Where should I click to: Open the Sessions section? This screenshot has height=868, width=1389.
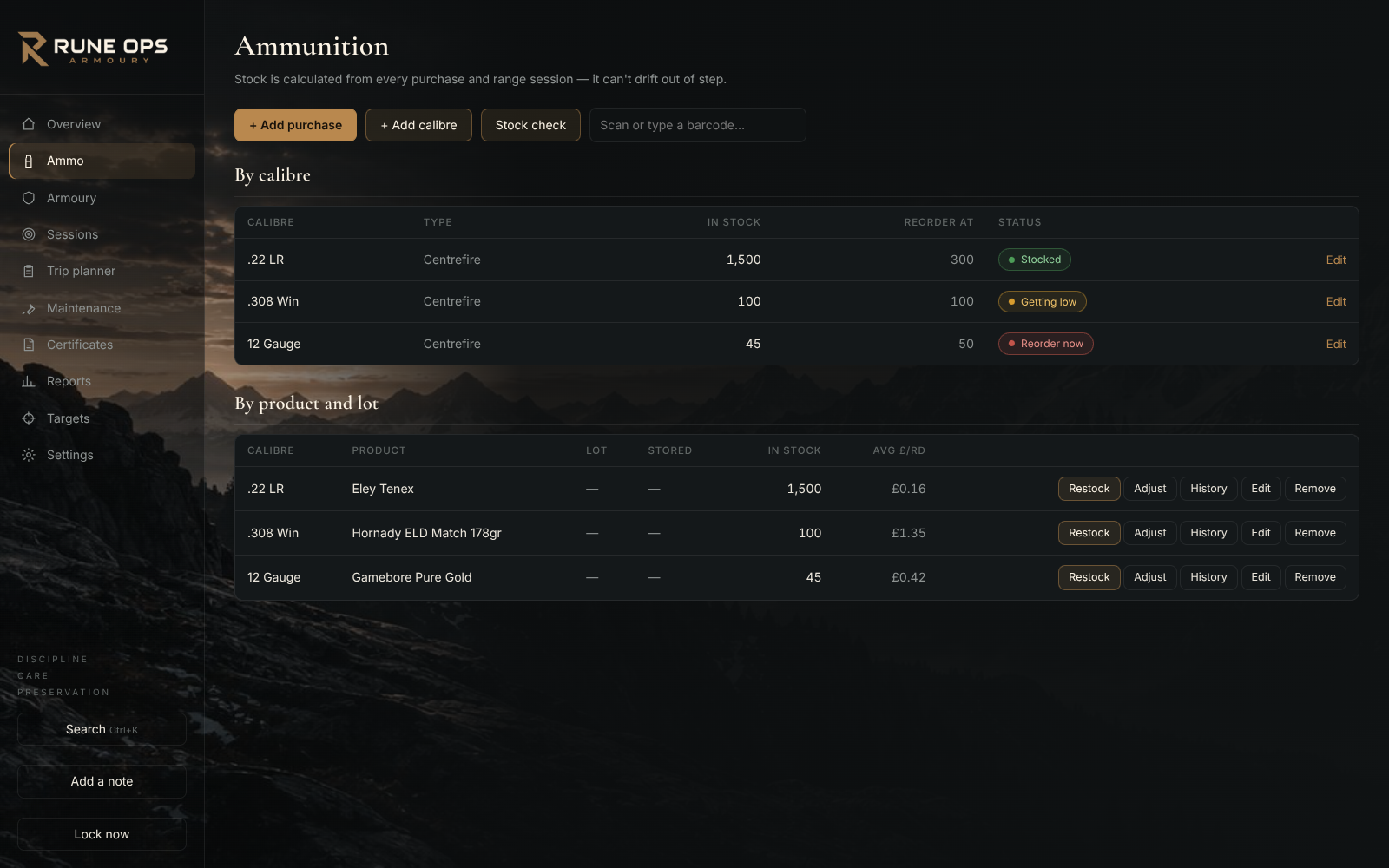click(102, 234)
